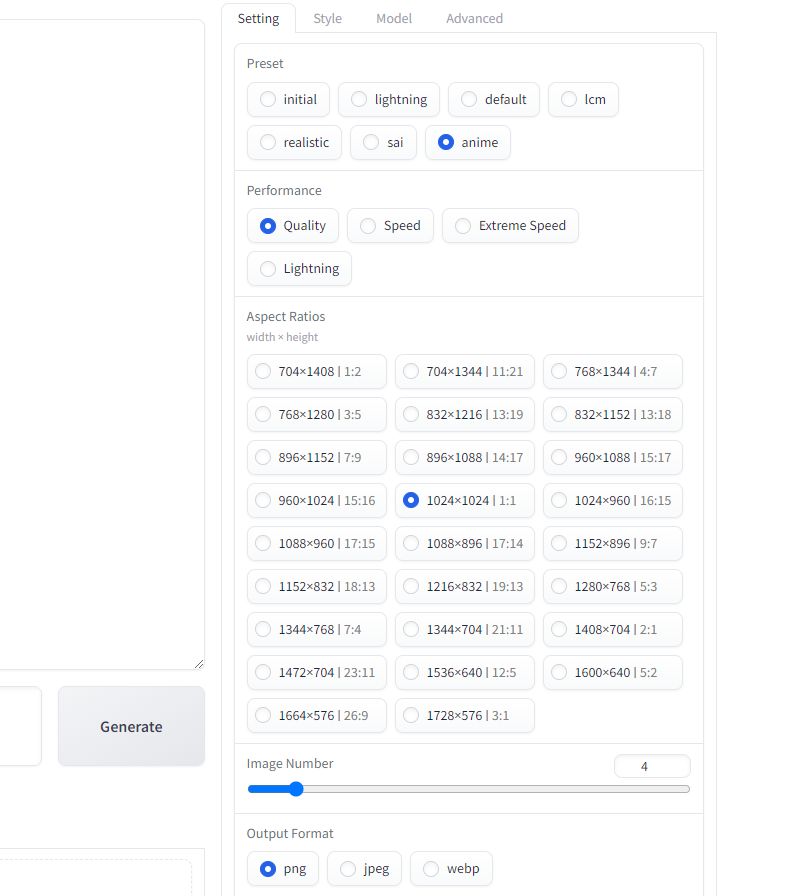Choose aspect ratio 1472×704 | 23:11
Screen dimensions: 785x896
(x=317, y=673)
